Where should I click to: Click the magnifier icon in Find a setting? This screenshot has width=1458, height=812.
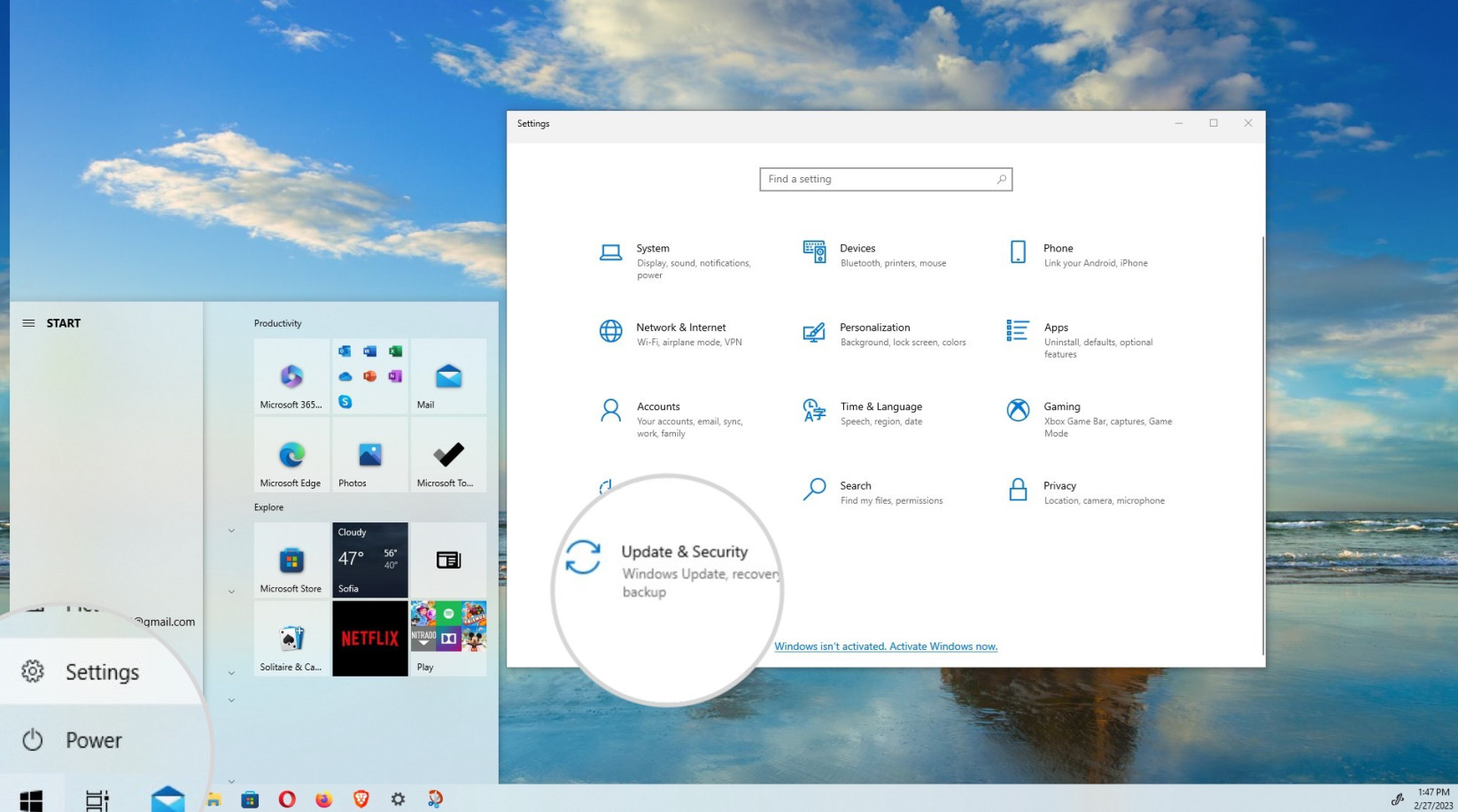click(x=1001, y=179)
